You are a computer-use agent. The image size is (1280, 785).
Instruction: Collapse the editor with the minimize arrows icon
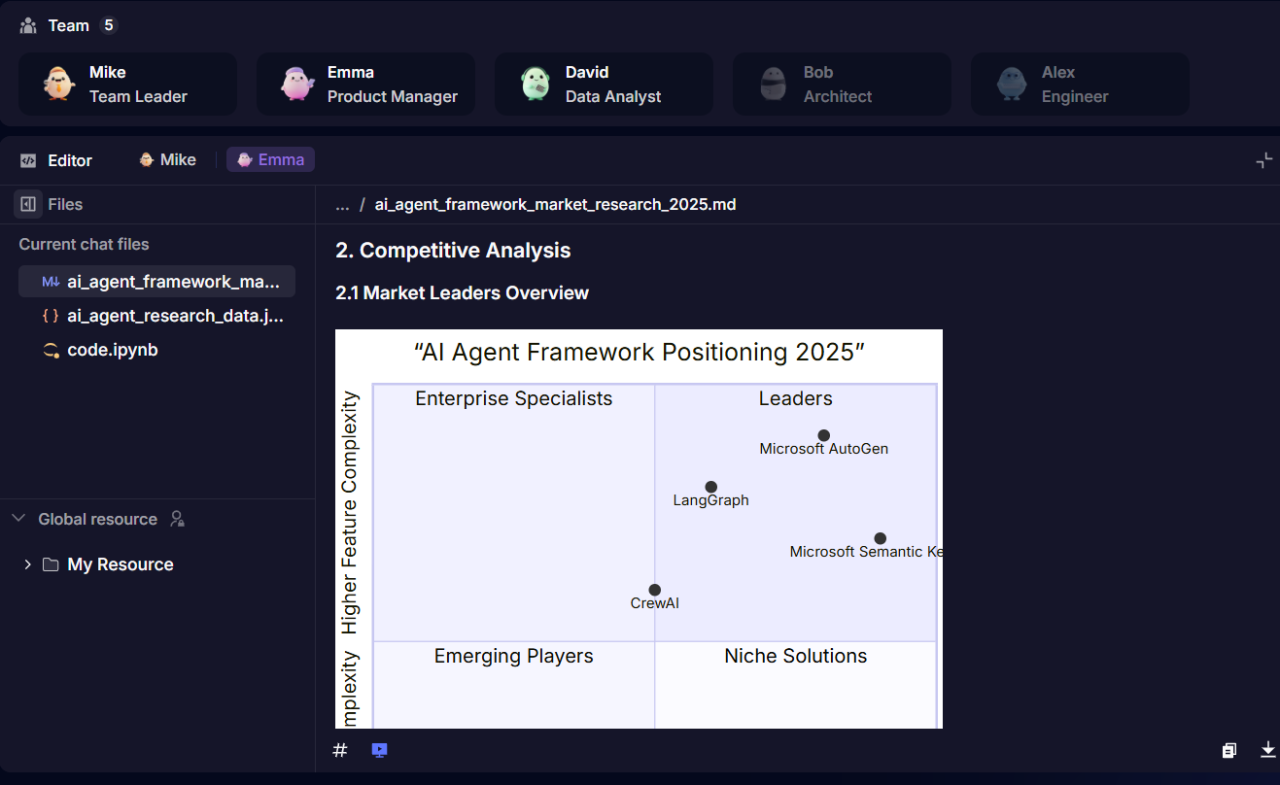click(1264, 160)
